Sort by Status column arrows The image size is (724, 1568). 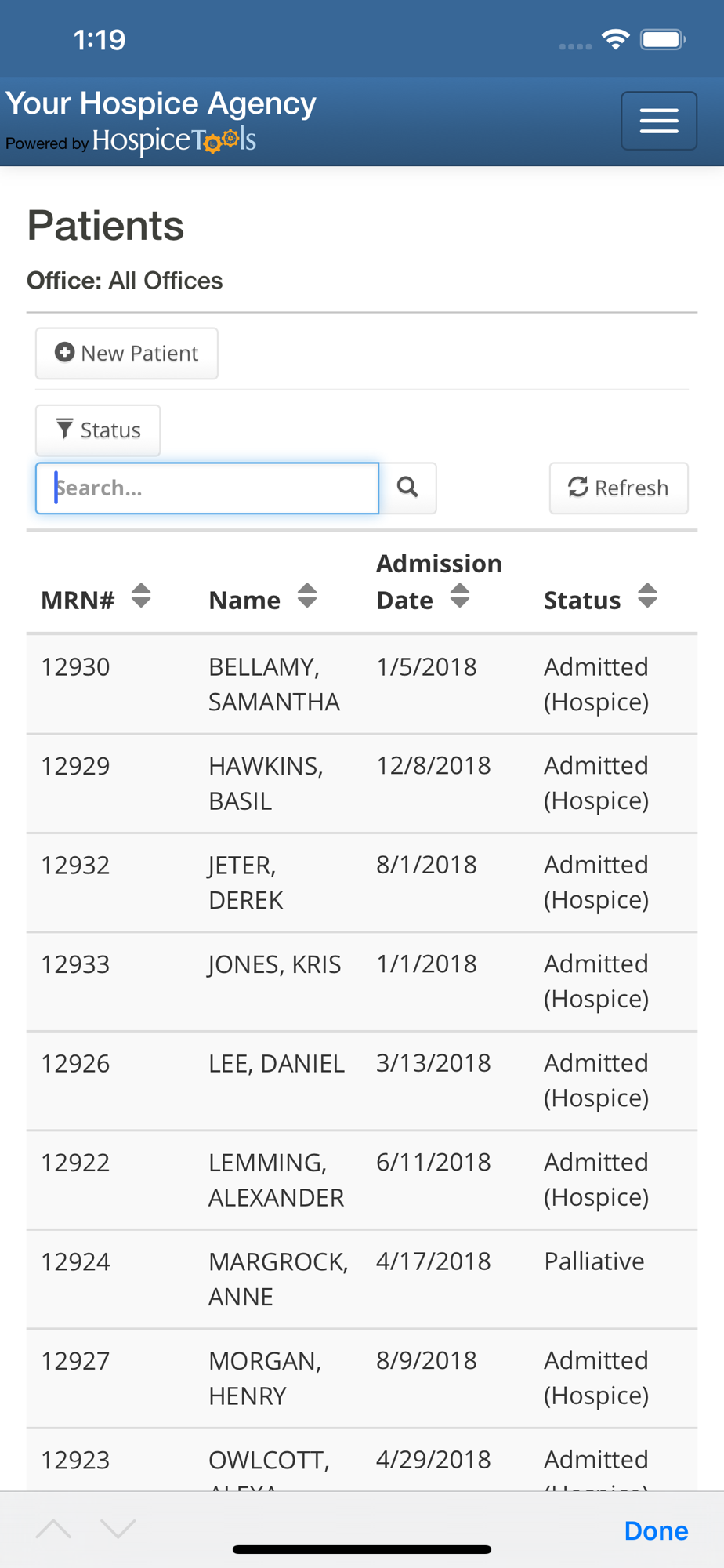point(647,596)
